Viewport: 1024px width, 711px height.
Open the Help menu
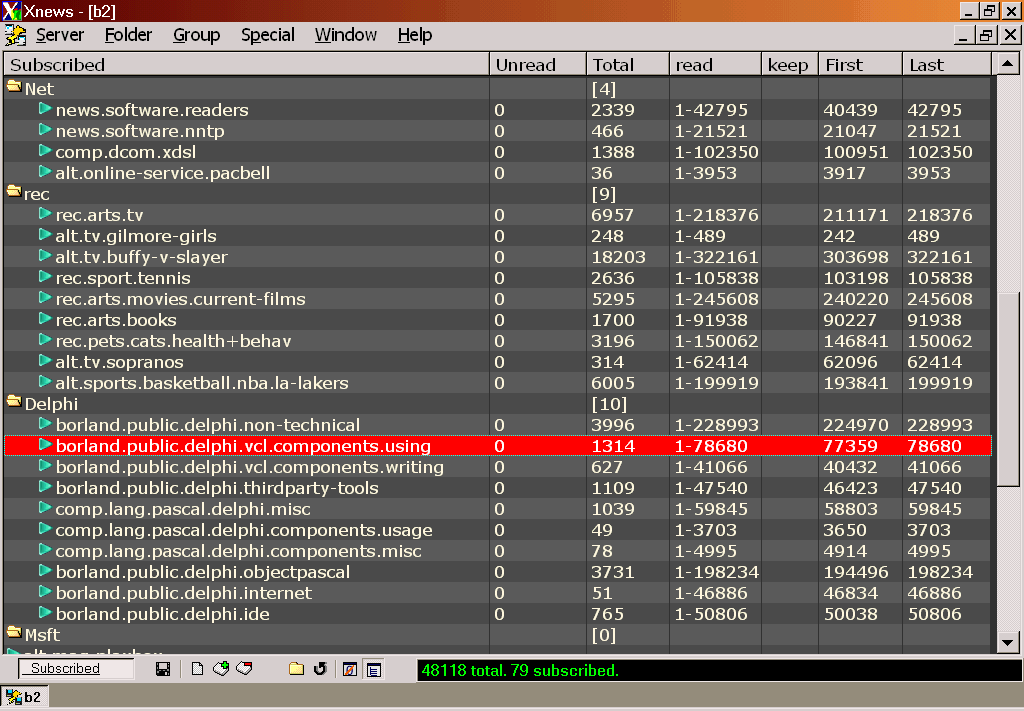[415, 35]
